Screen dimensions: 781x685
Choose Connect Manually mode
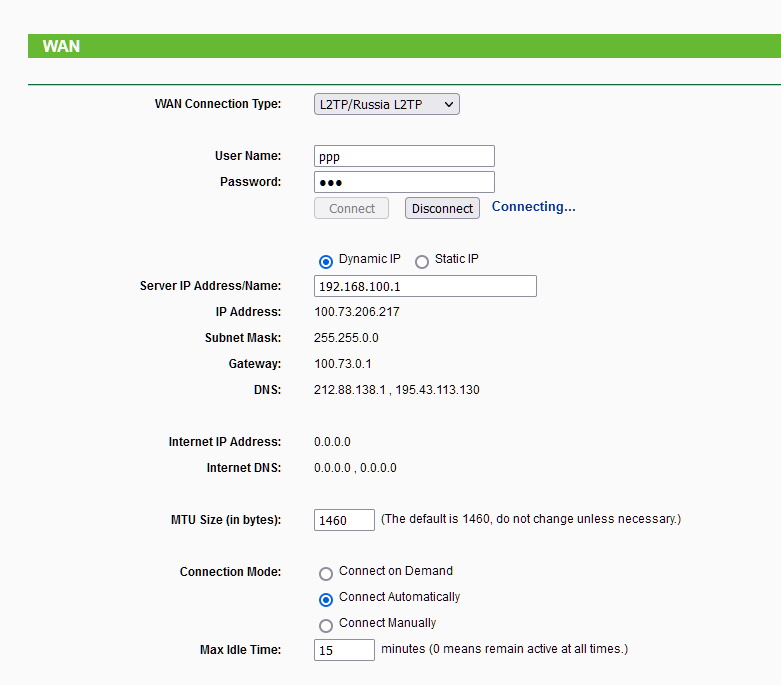point(326,626)
